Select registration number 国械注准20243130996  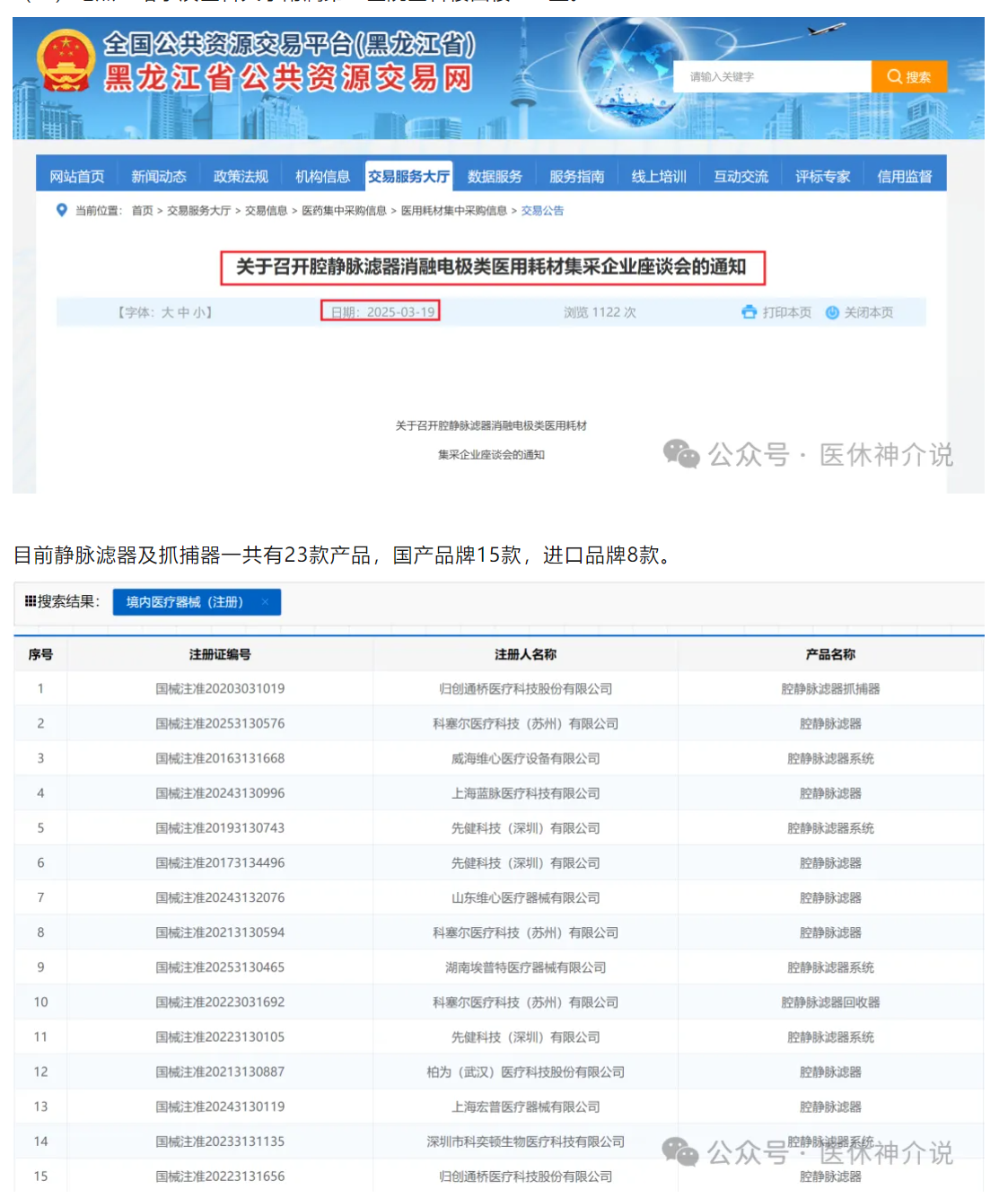[220, 793]
